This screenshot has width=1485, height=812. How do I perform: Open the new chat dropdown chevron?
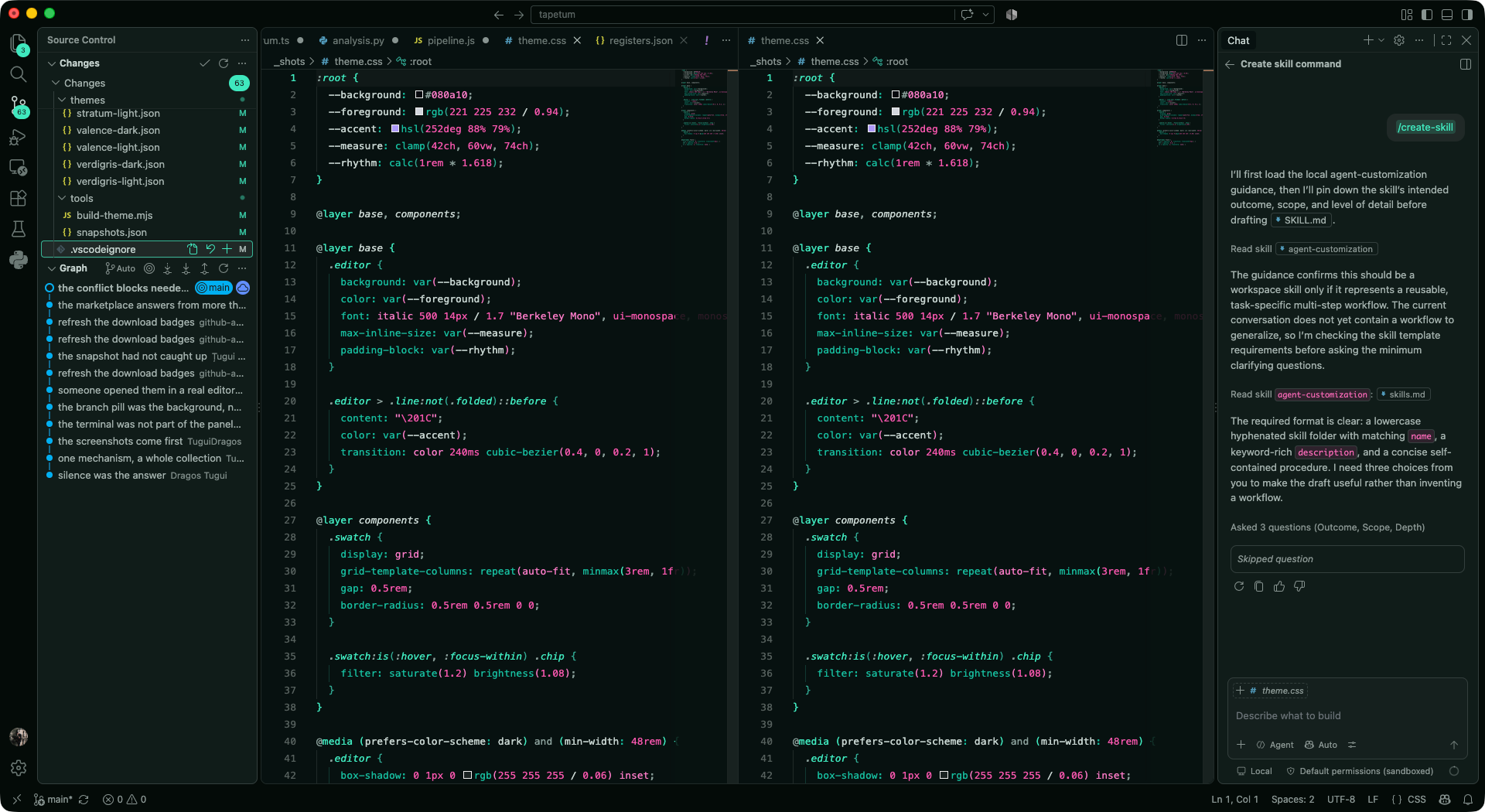[x=1381, y=40]
